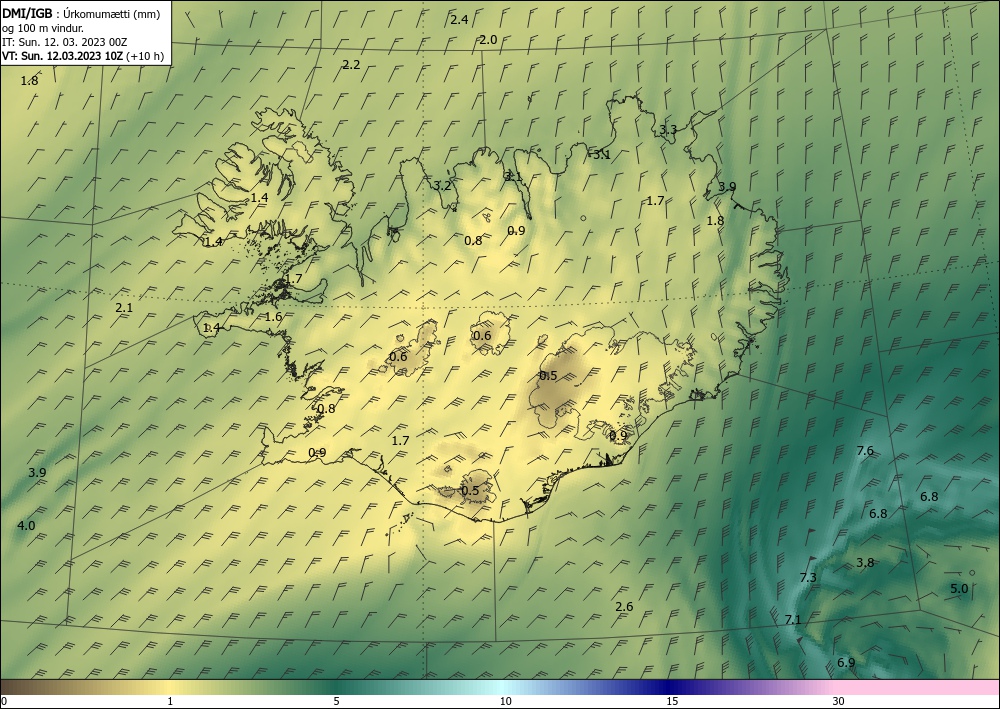Click the 3.8 value label
Viewport: 1000px width, 709px height.
[865, 563]
